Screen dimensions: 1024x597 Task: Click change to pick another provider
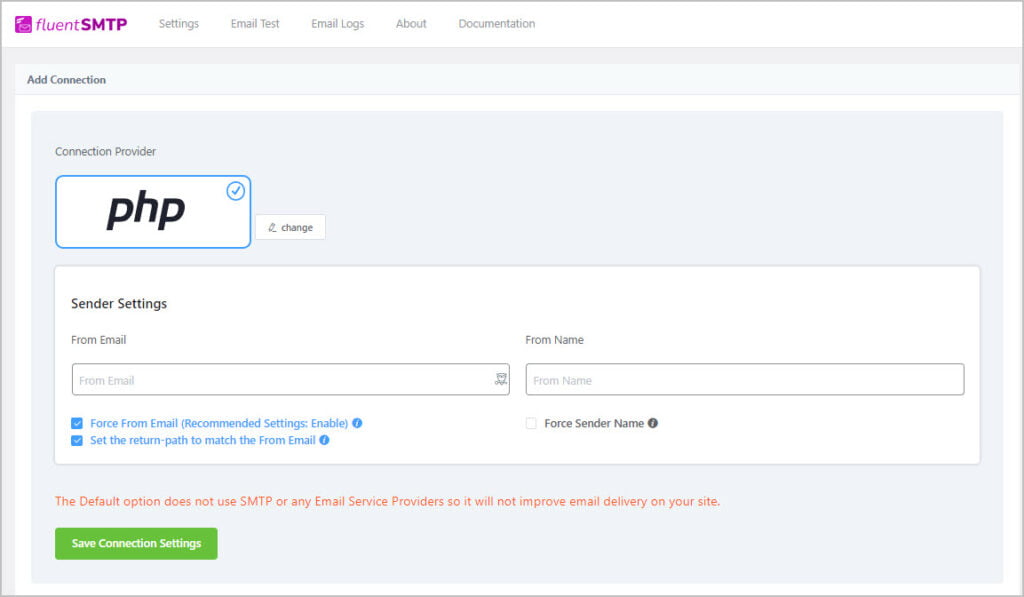pyautogui.click(x=290, y=227)
